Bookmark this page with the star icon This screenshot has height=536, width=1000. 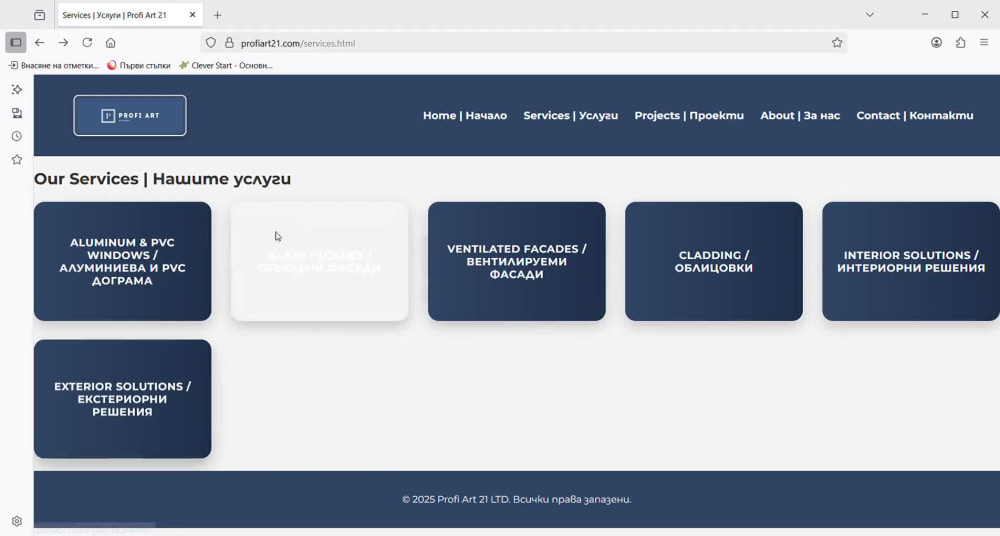[837, 43]
